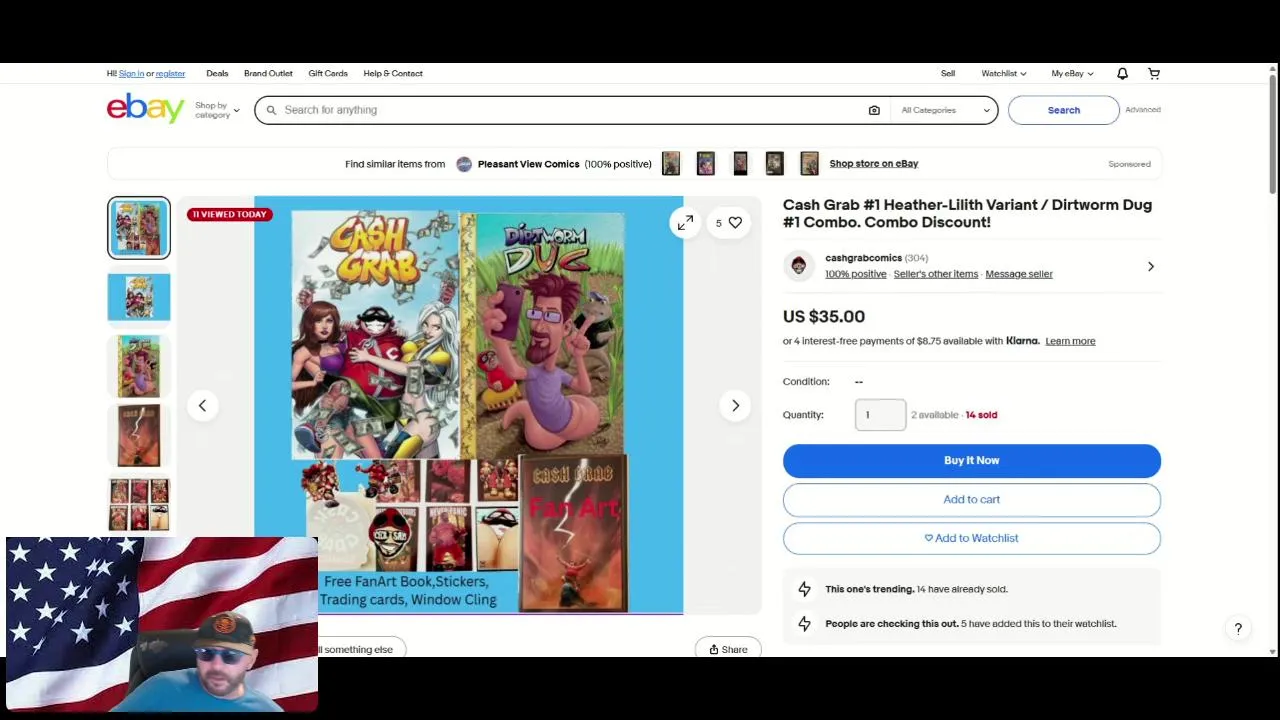The image size is (1280, 720).
Task: Click the Search button
Action: click(x=1064, y=110)
